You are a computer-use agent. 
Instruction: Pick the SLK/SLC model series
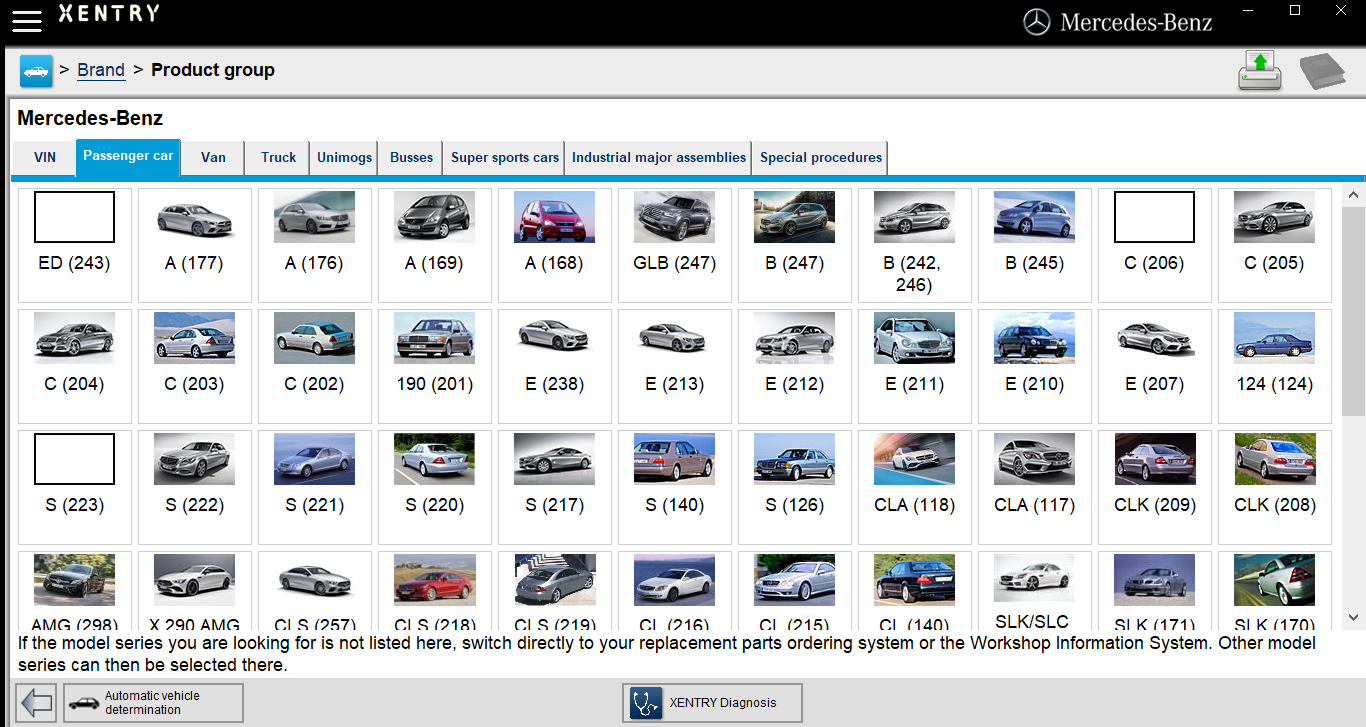click(x=1035, y=590)
